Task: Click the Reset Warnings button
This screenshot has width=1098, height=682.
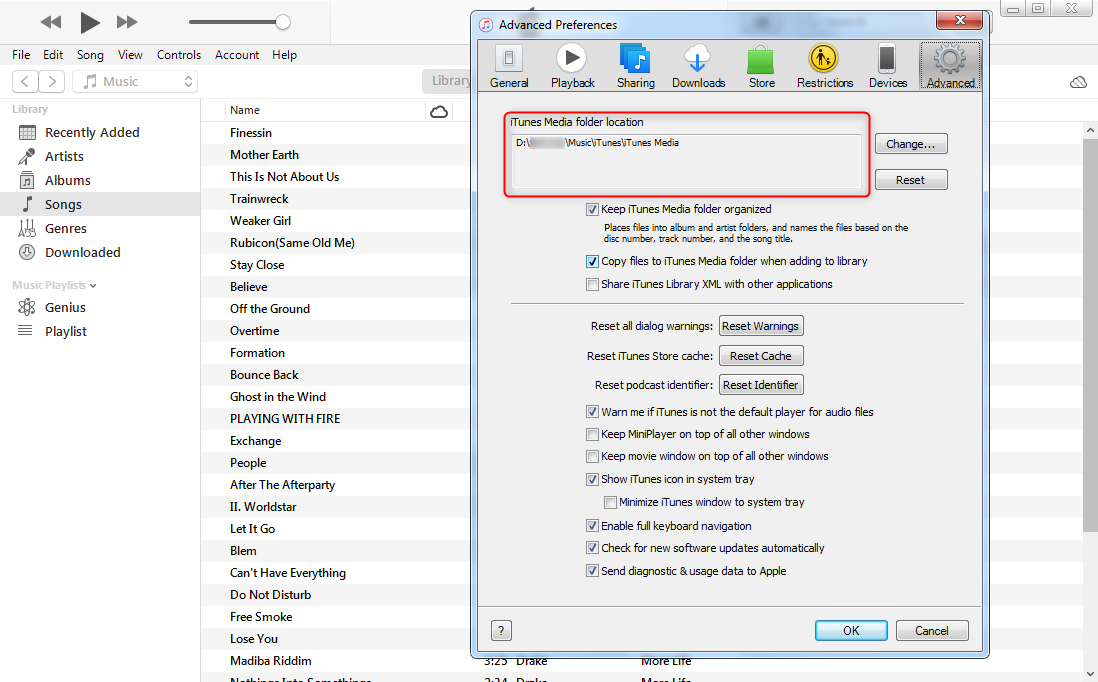Action: (x=760, y=326)
